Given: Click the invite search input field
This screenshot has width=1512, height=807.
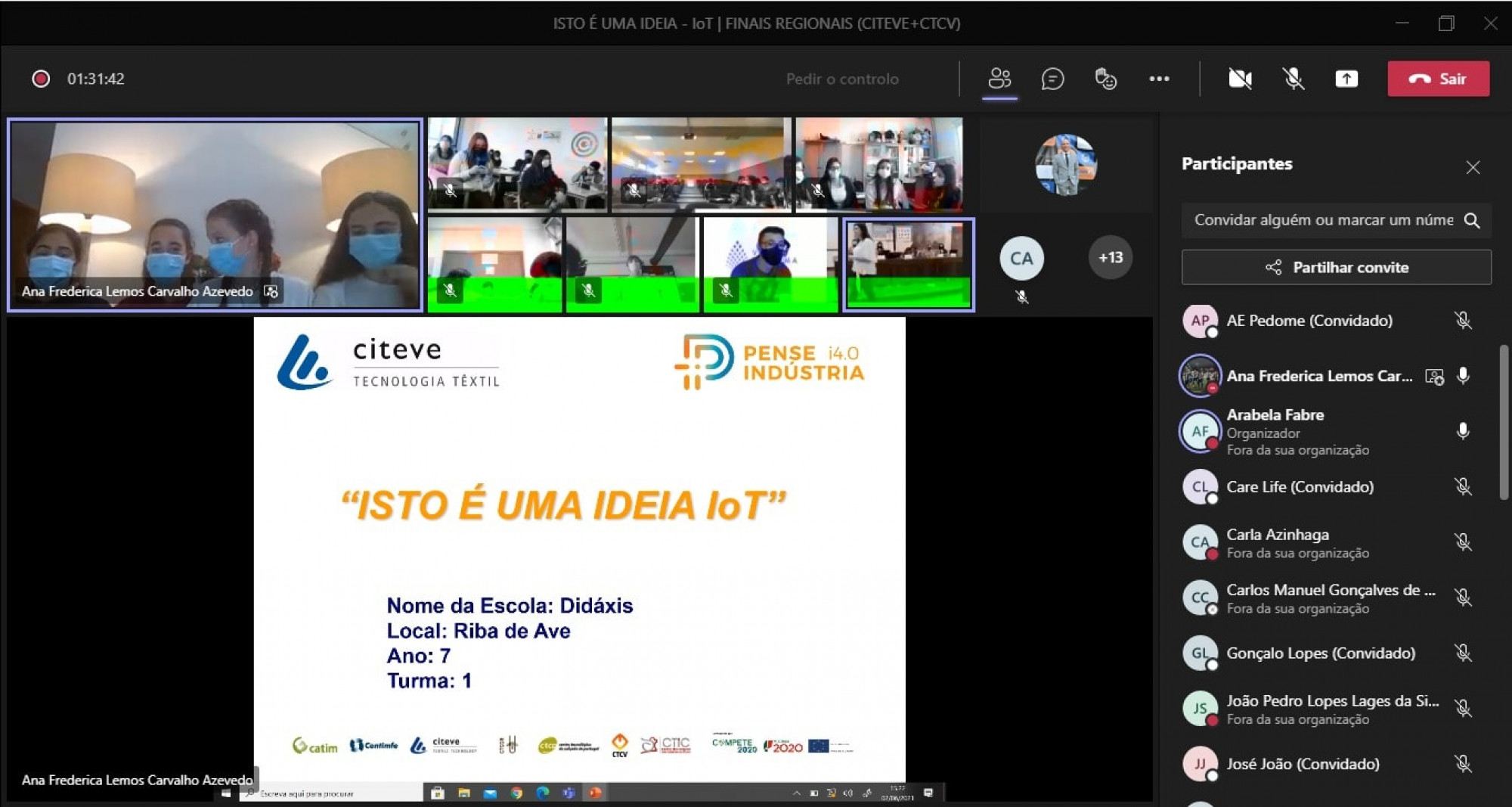Looking at the screenshot, I should (x=1323, y=220).
